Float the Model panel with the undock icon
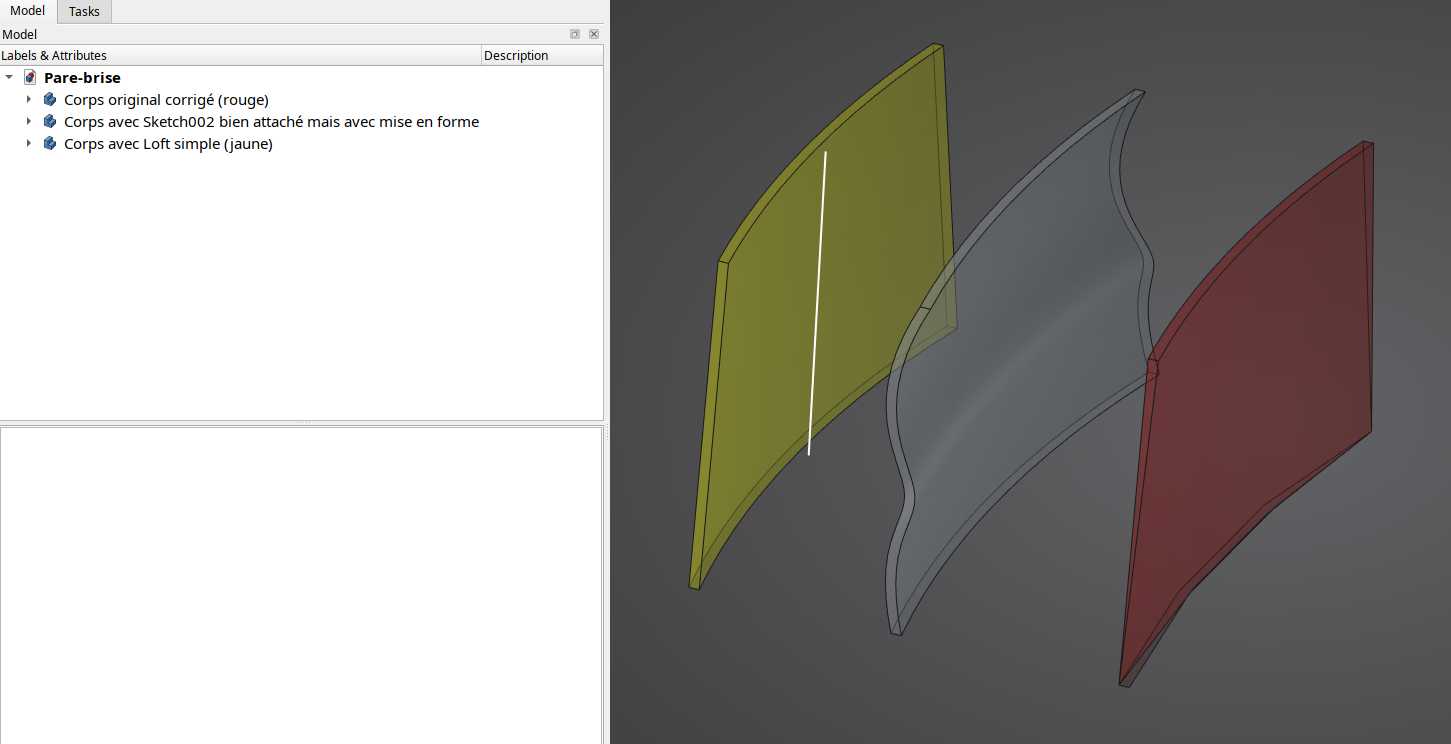The image size is (1451, 744). pyautogui.click(x=575, y=34)
